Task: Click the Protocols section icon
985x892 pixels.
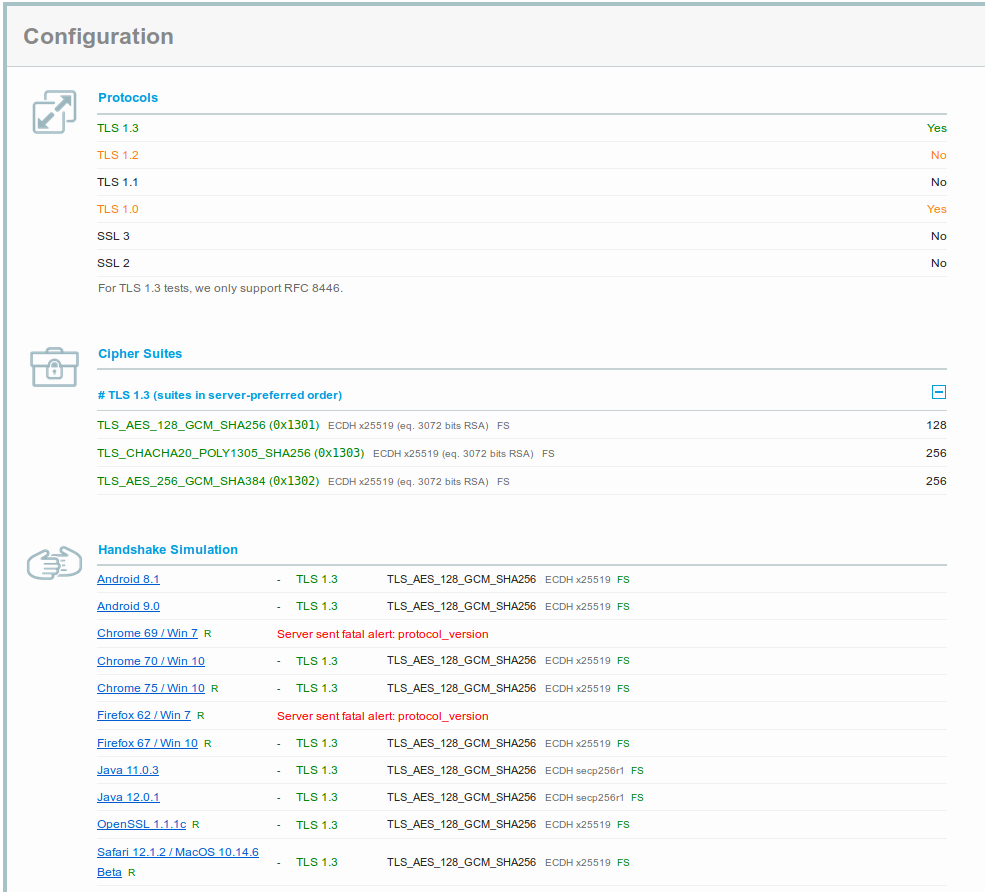Action: coord(54,111)
